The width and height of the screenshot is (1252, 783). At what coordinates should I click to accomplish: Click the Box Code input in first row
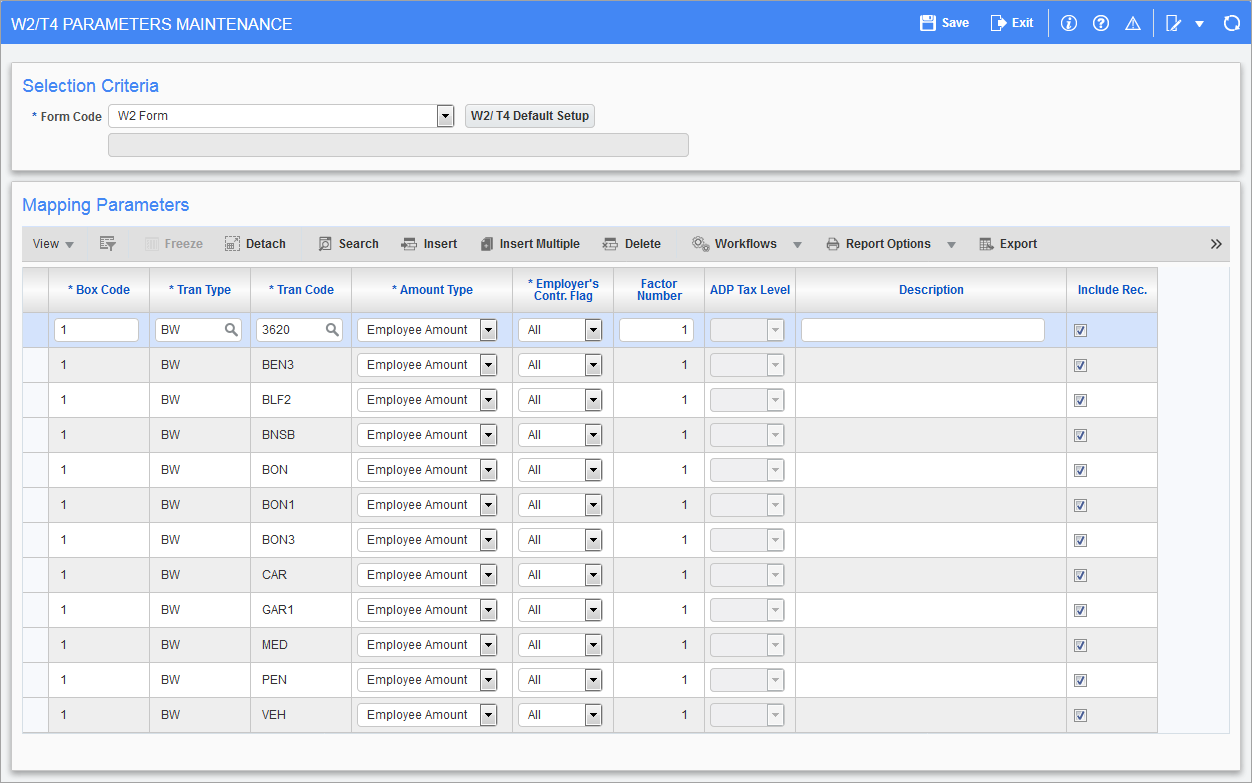[x=96, y=330]
